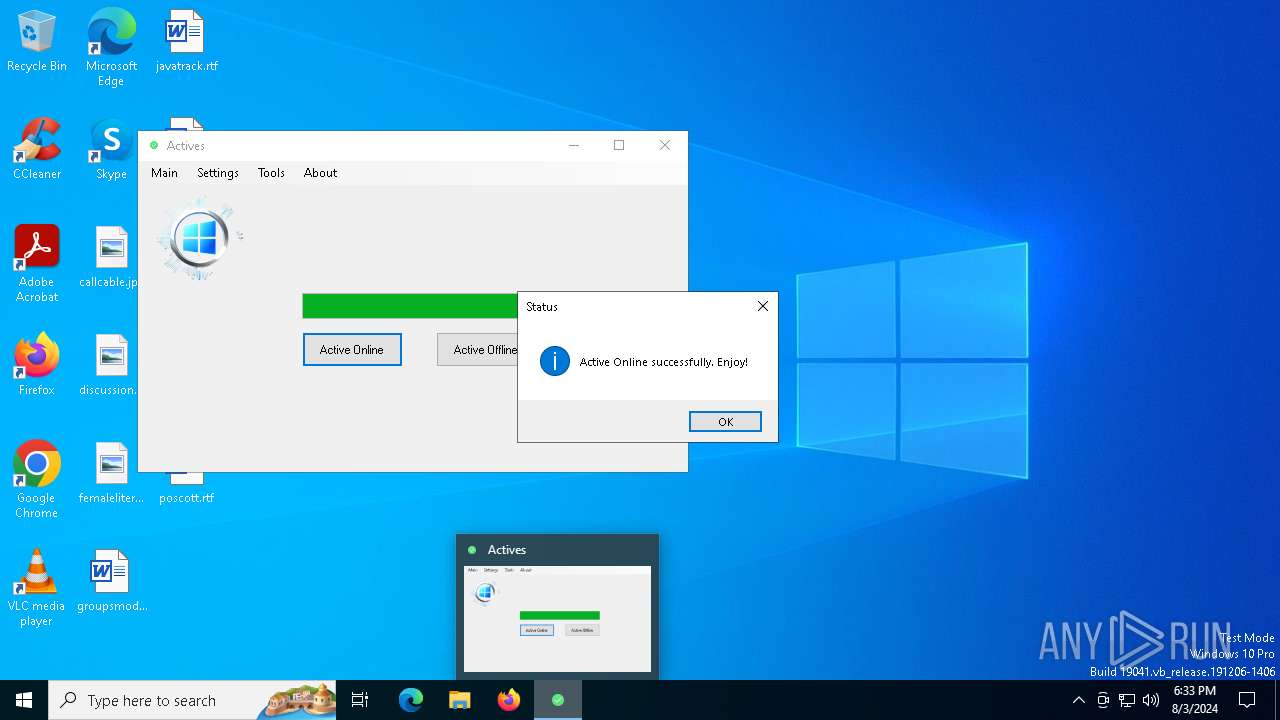Close the Status dialog with X
Screen dimensions: 1280x720
(x=763, y=306)
